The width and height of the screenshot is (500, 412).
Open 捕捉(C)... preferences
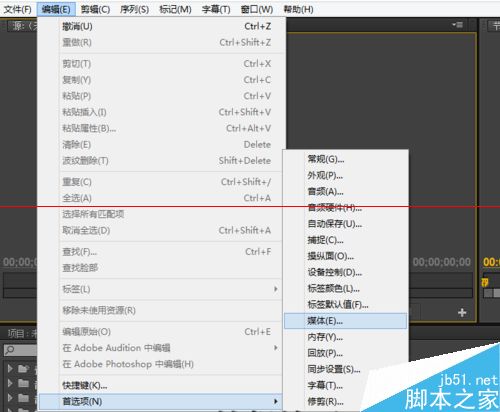pyautogui.click(x=345, y=240)
